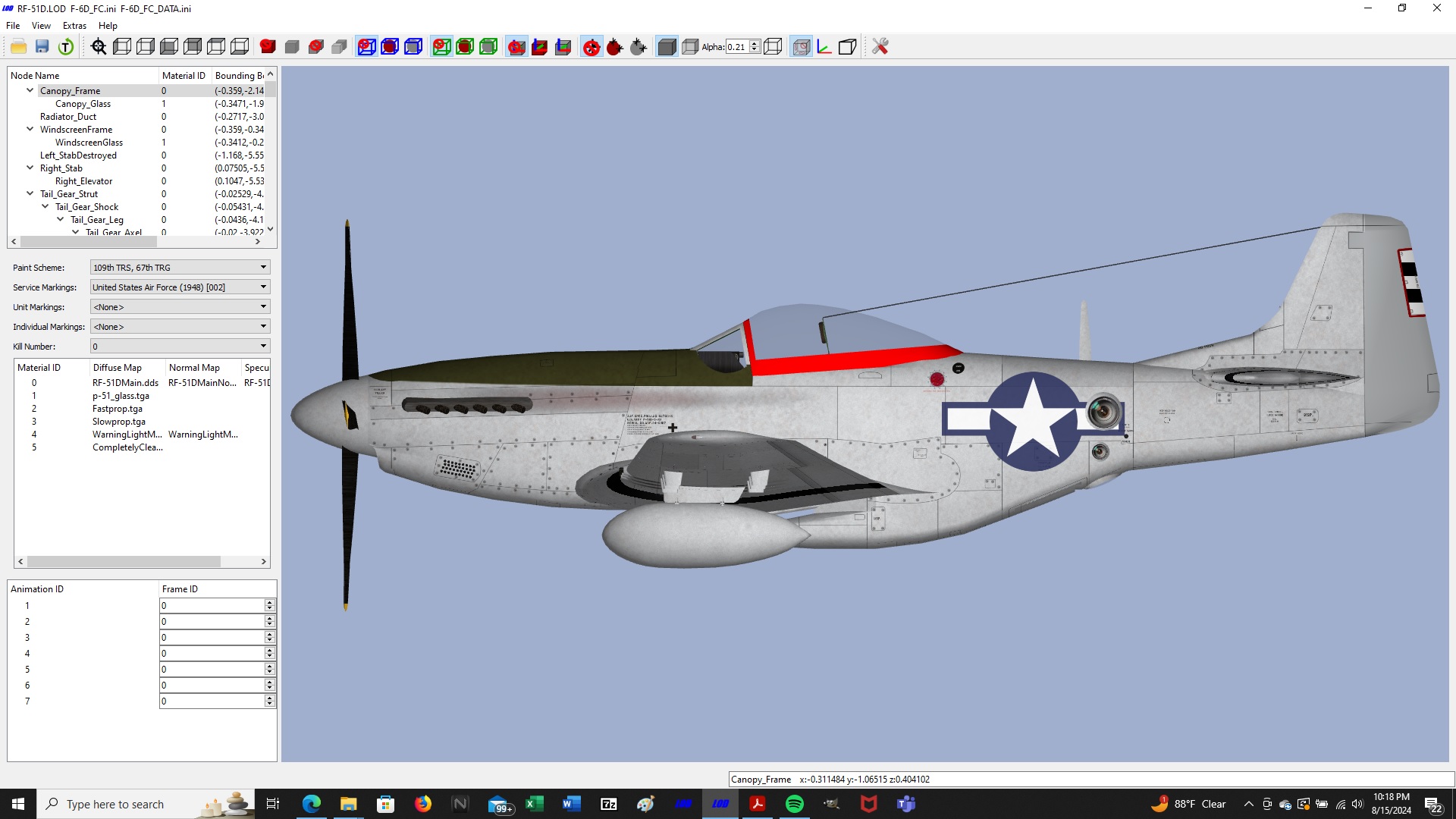The height and width of the screenshot is (819, 1456).
Task: Click the Frame ID field for animation 3
Action: click(212, 638)
